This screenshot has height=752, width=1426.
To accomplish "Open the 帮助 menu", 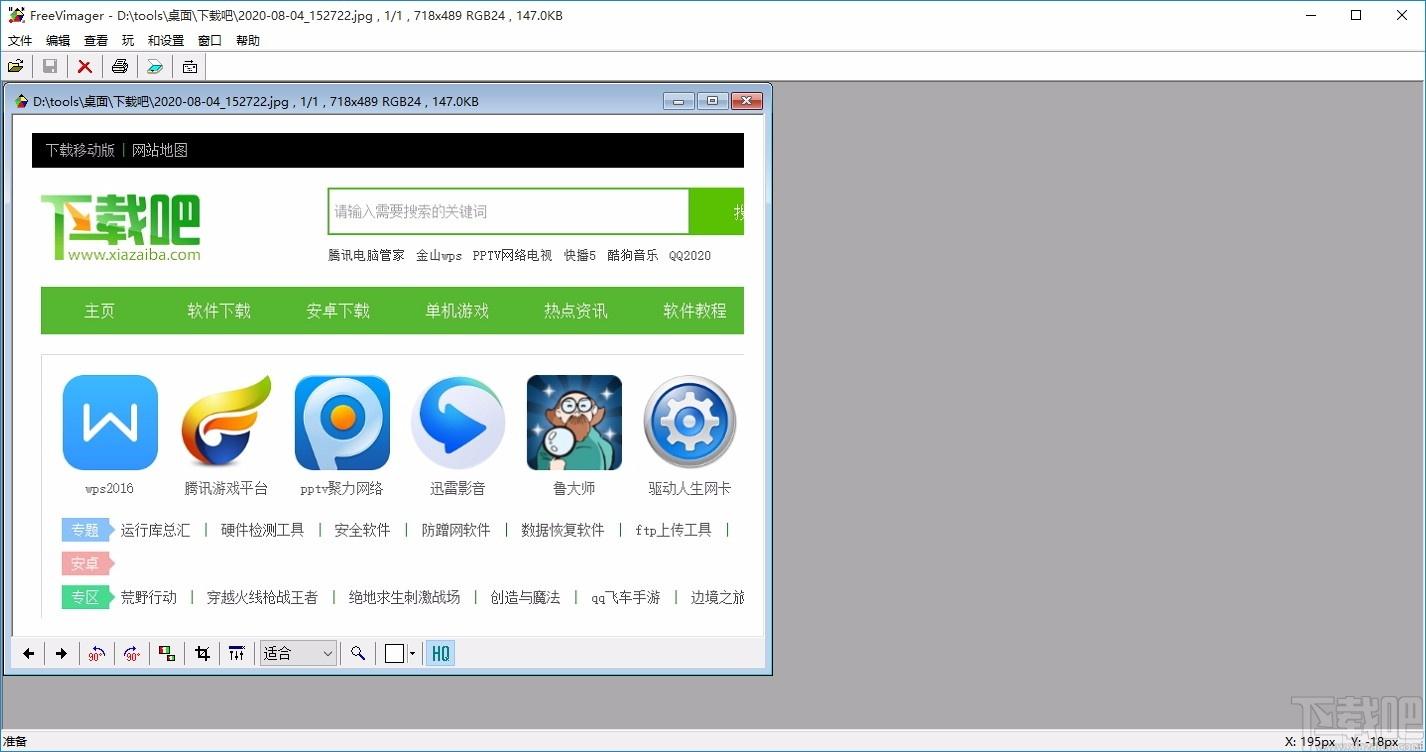I will click(248, 41).
